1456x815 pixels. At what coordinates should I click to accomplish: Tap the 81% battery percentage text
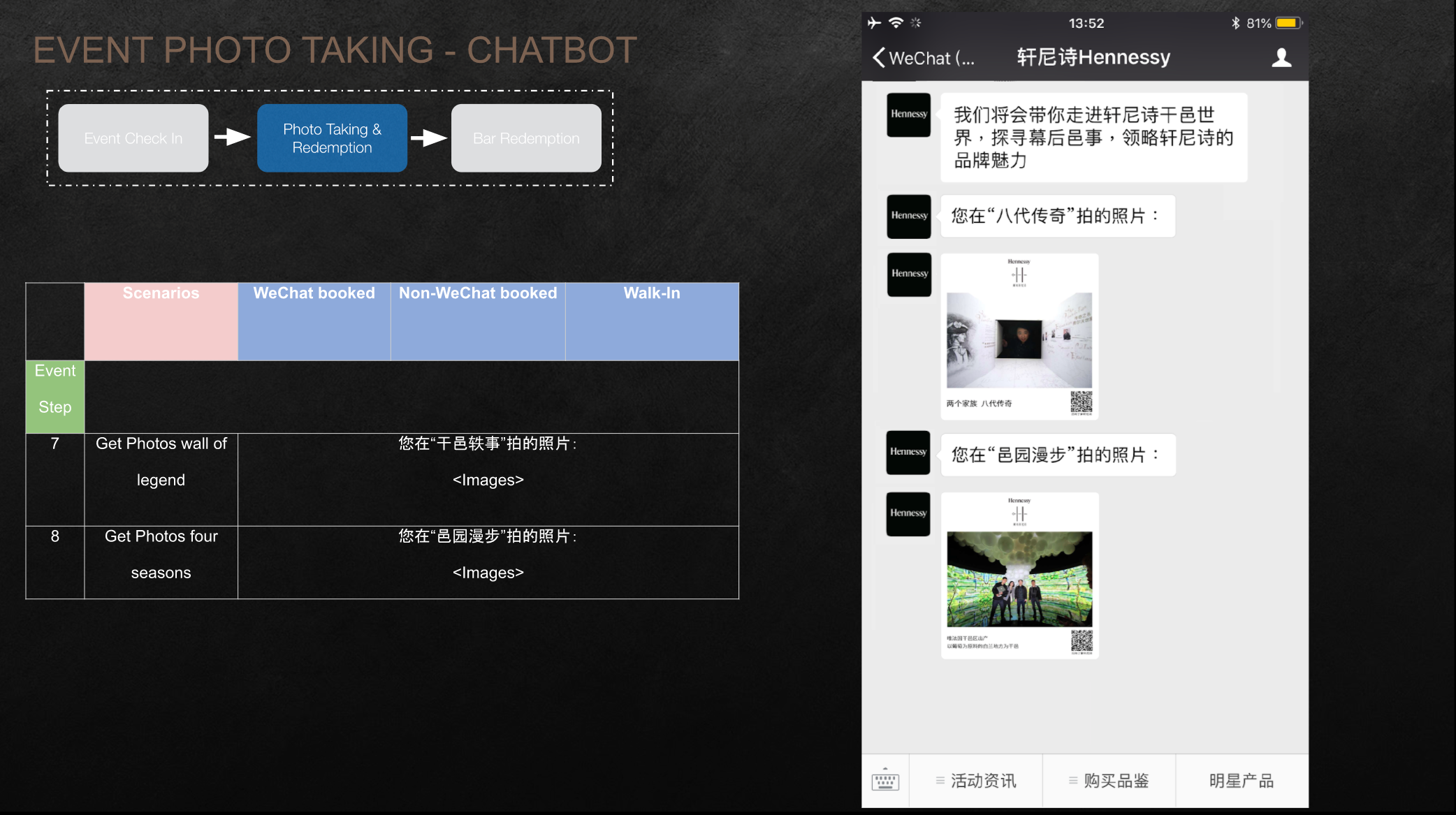1259,23
